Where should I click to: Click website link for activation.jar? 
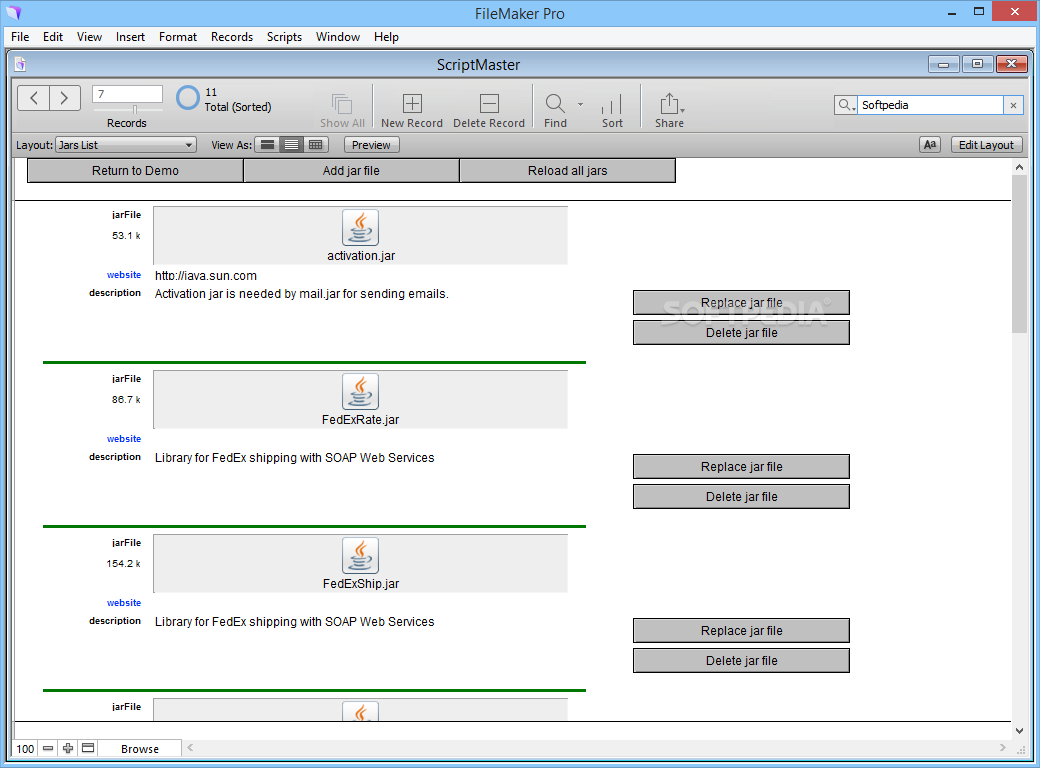(124, 275)
